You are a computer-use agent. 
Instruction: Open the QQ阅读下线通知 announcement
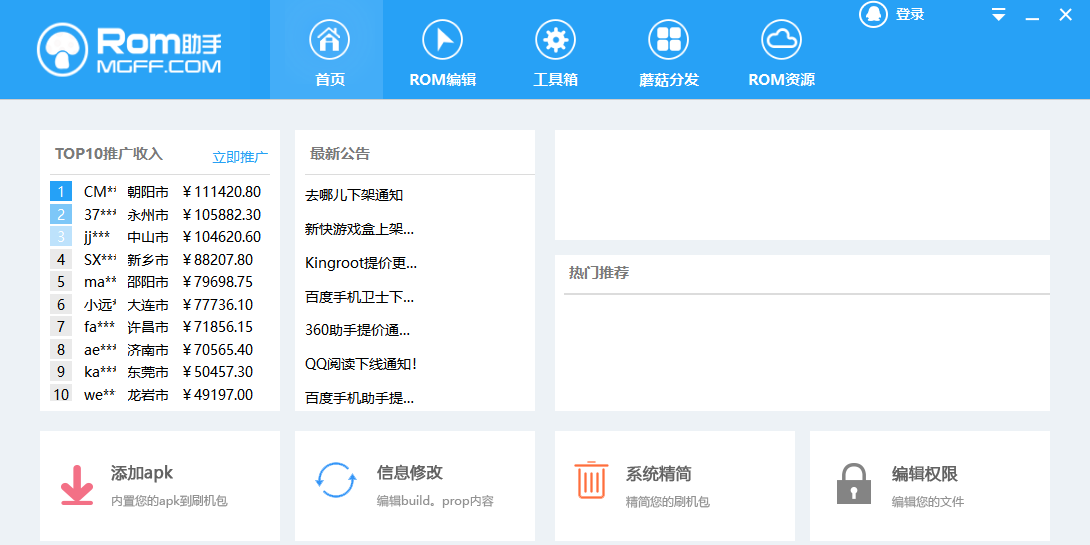360,364
